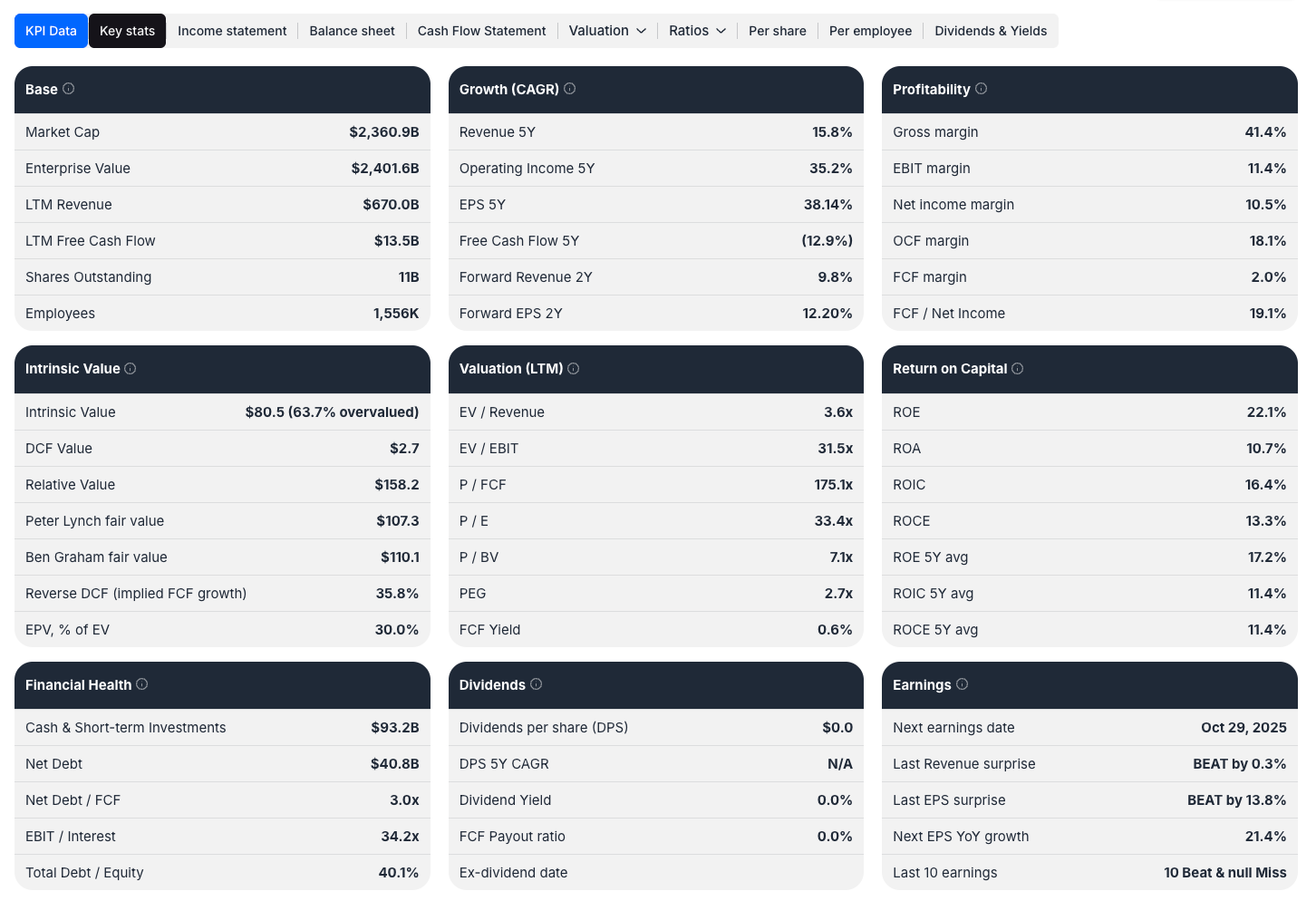This screenshot has width=1316, height=901.
Task: View the Dividends section info icon
Action: [x=536, y=685]
